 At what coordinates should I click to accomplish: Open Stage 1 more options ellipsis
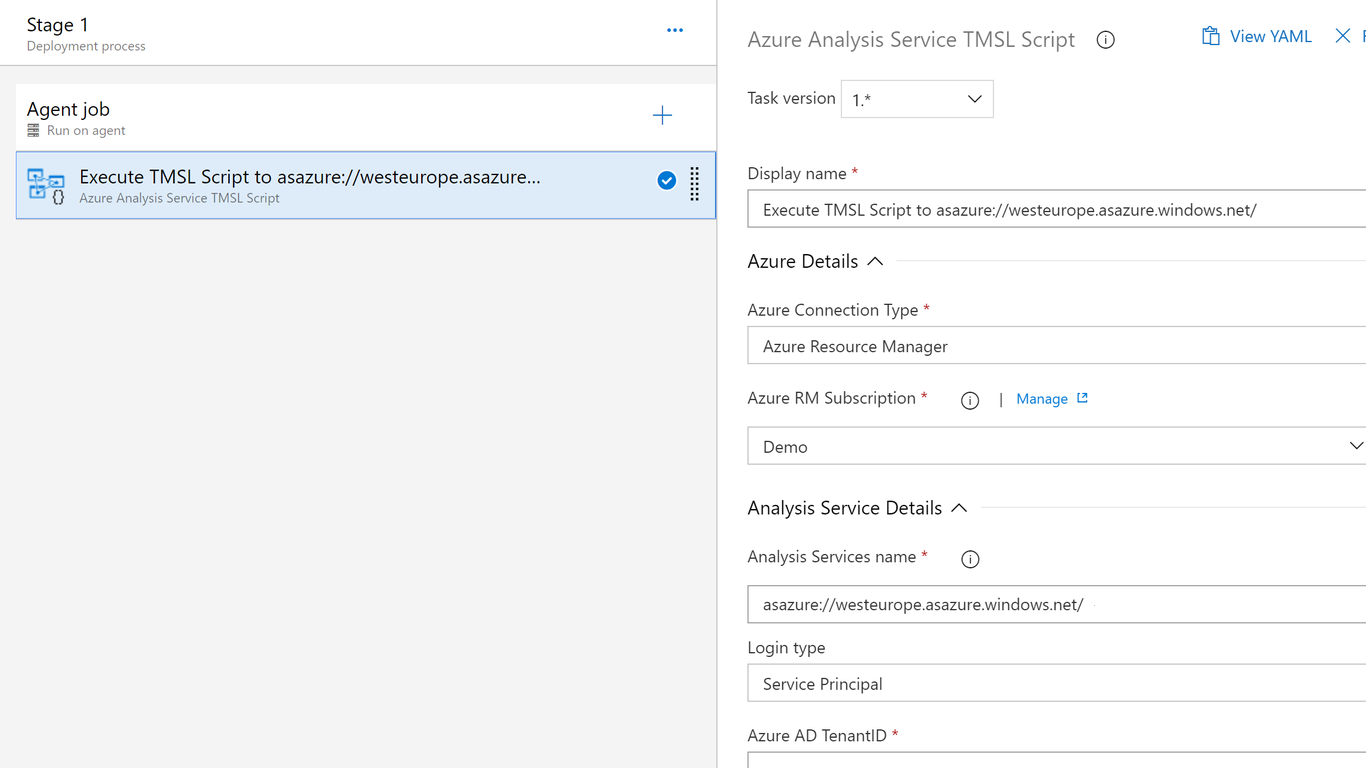[675, 31]
